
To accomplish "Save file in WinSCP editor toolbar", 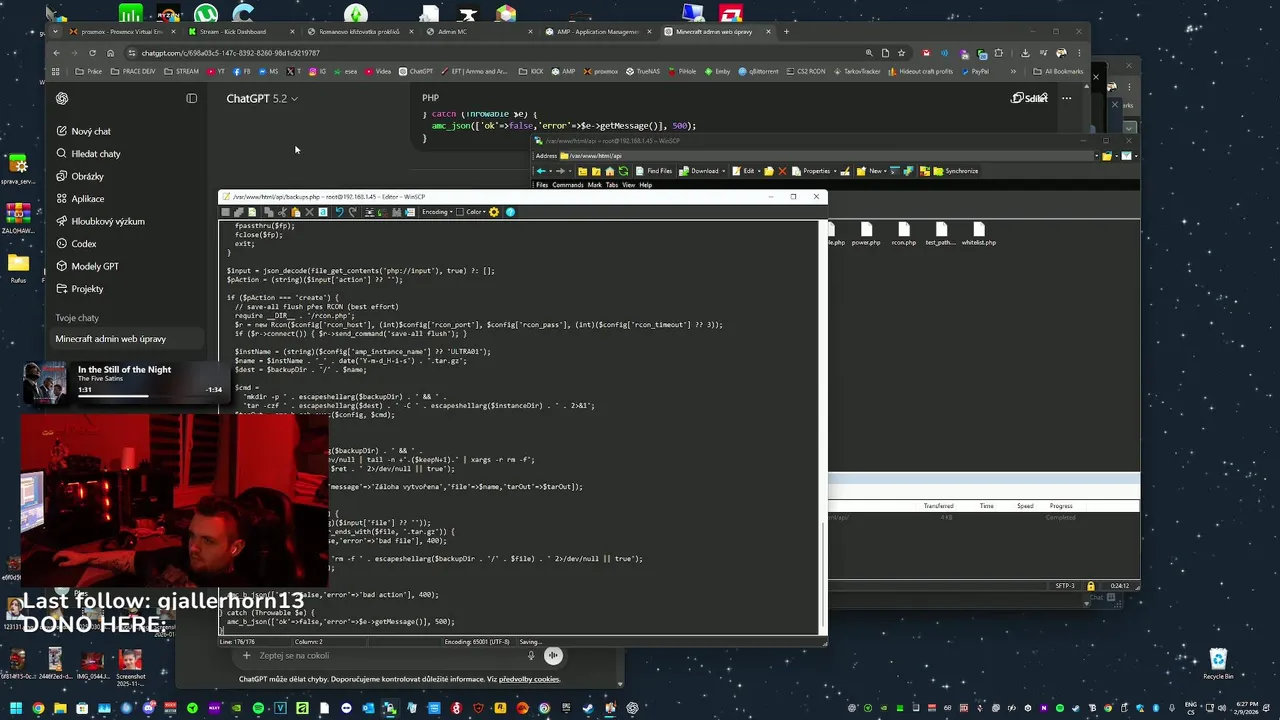I will pos(226,212).
